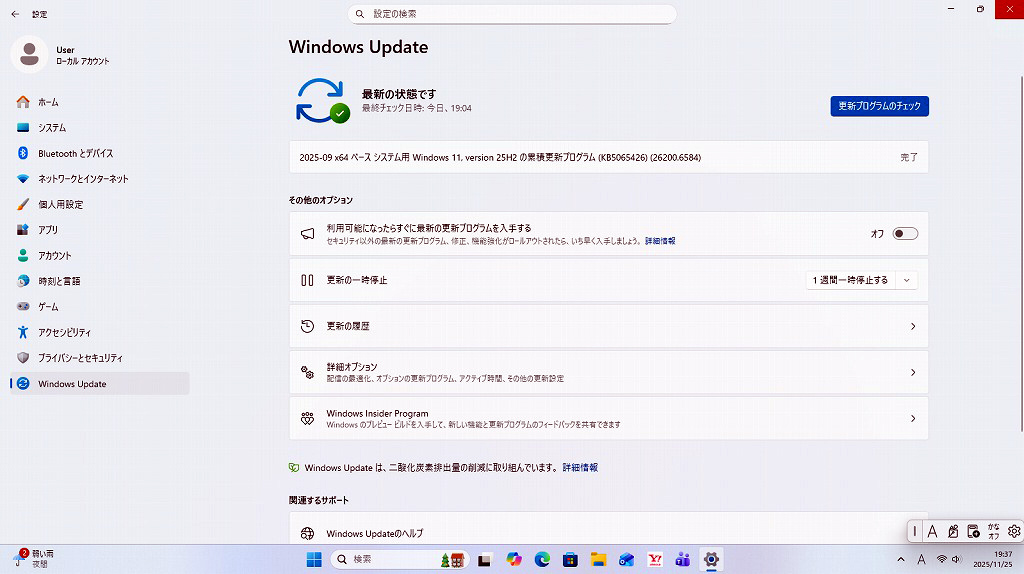Show hidden tray icons chevron
Image resolution: width=1024 pixels, height=574 pixels.
[901, 560]
